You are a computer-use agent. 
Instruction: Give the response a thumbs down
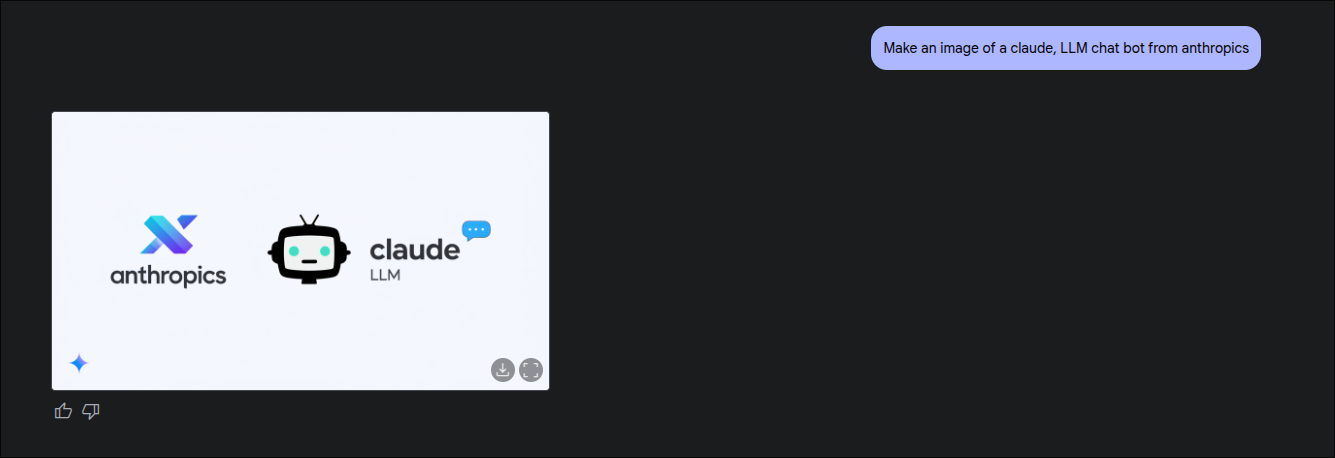tap(91, 410)
